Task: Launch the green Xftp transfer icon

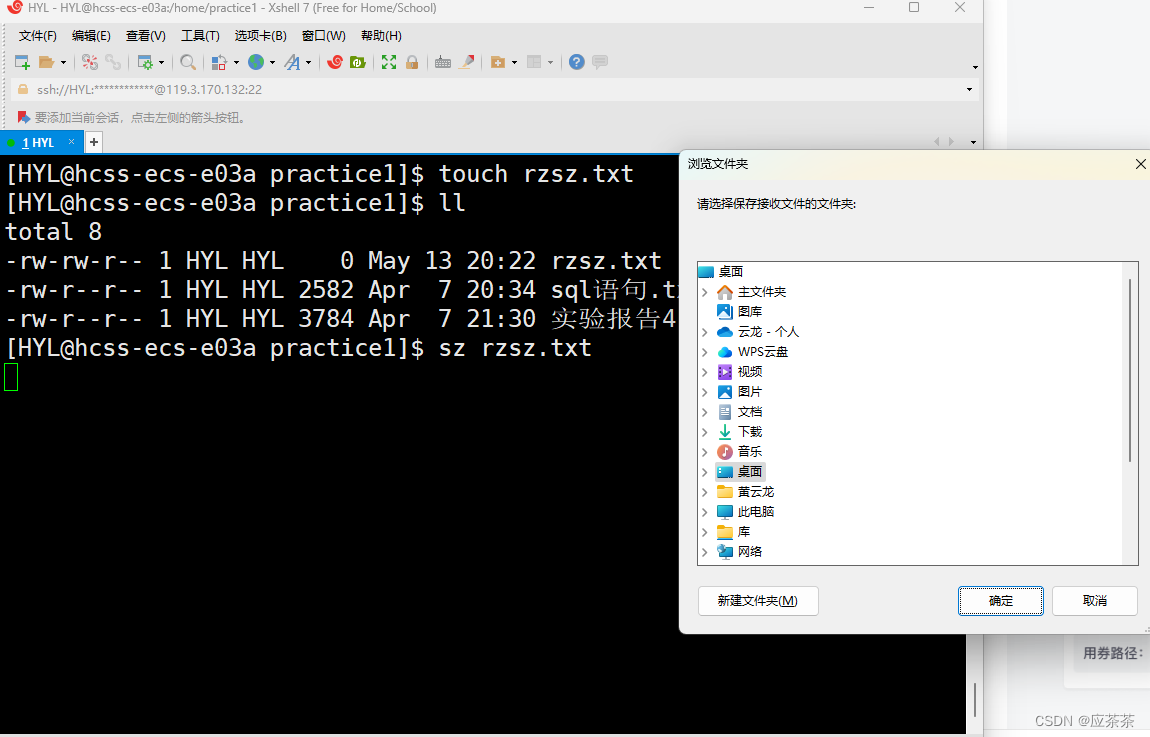Action: coord(358,62)
